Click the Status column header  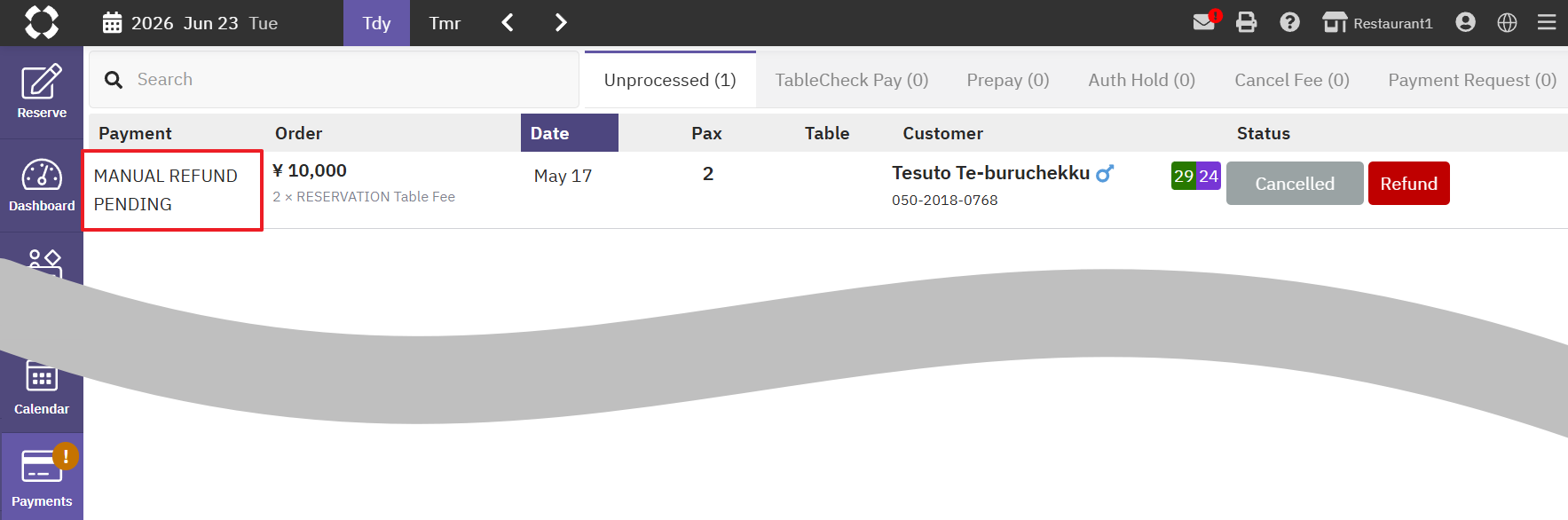click(x=1264, y=133)
